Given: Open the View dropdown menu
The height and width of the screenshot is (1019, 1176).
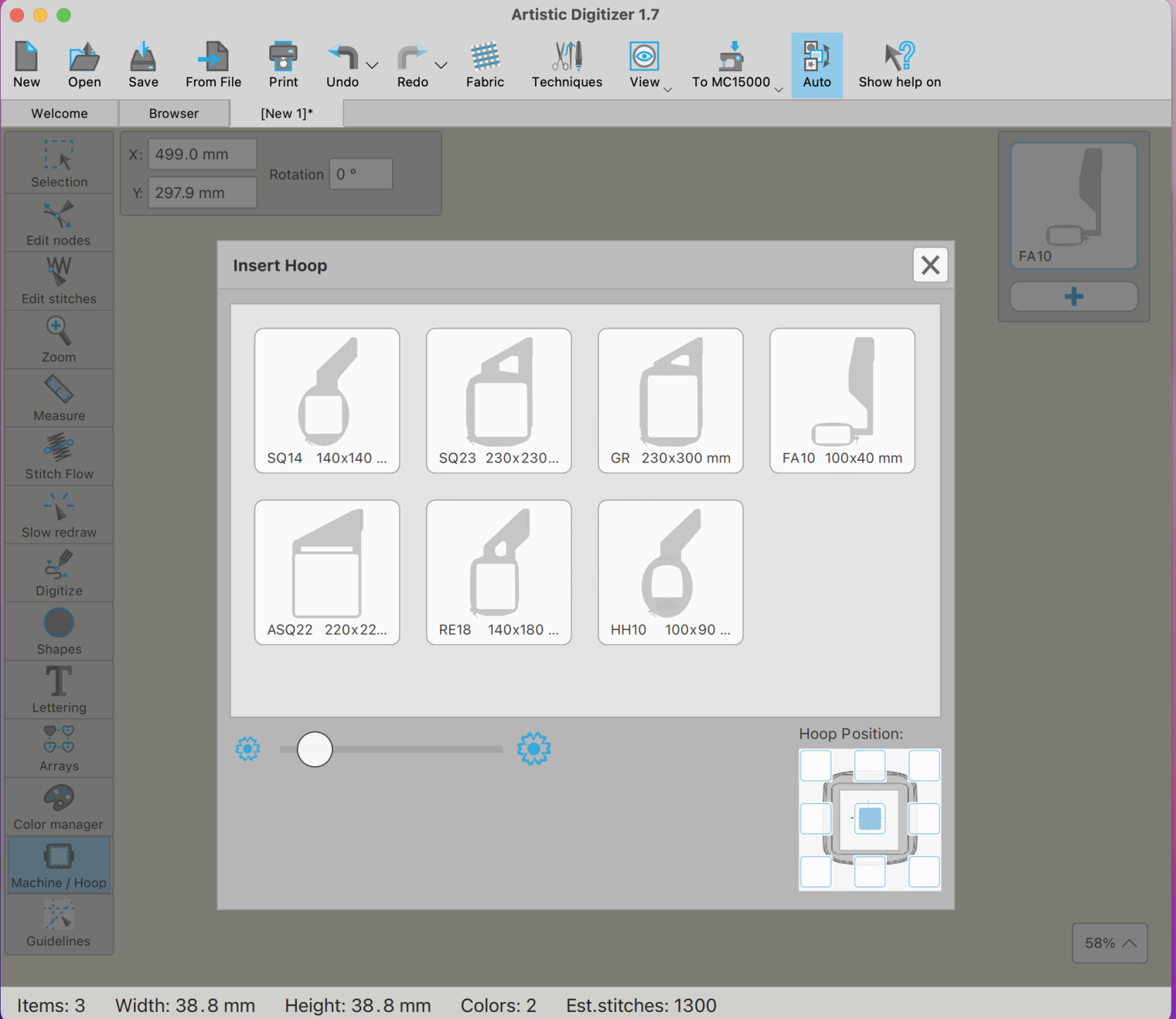Looking at the screenshot, I should pyautogui.click(x=667, y=89).
